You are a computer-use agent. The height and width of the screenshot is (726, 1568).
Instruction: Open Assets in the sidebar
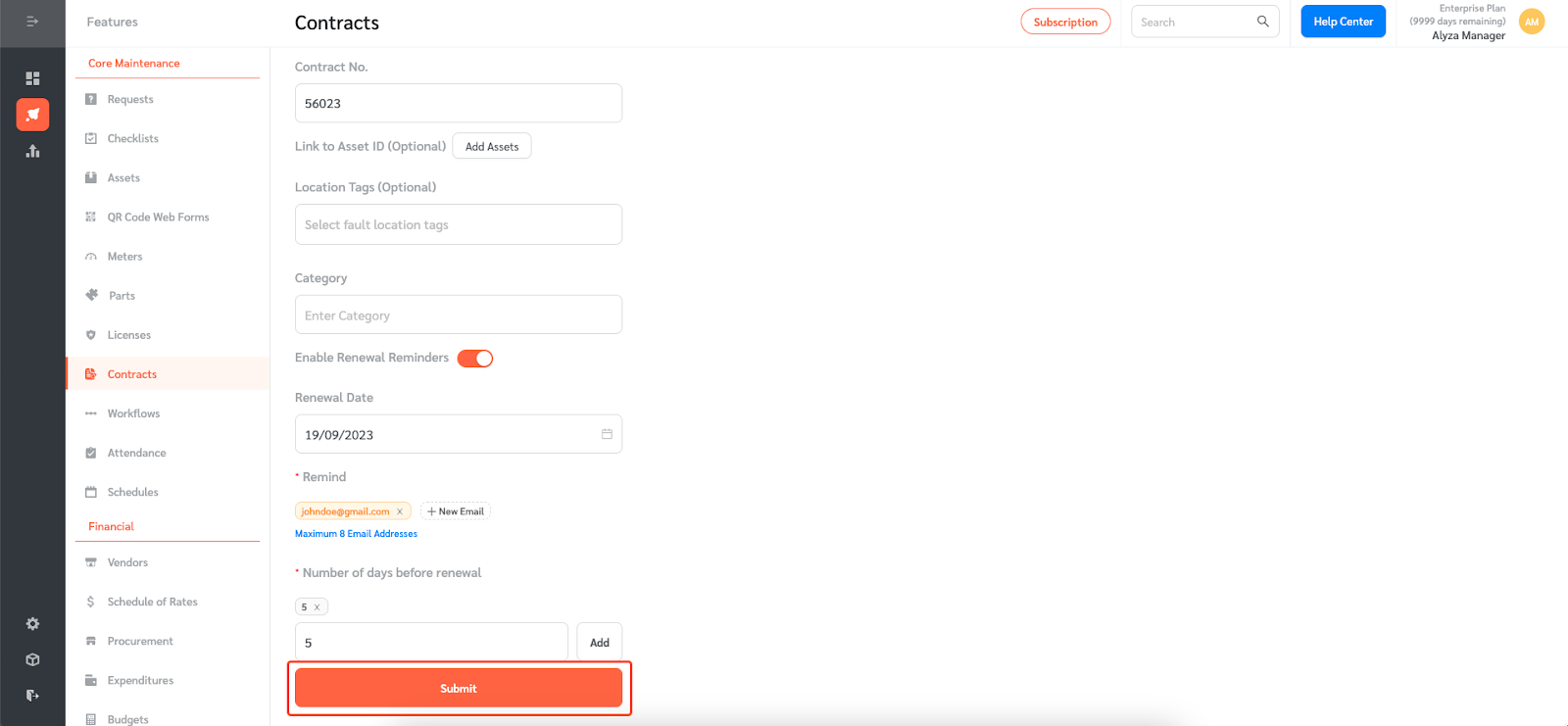click(x=123, y=177)
